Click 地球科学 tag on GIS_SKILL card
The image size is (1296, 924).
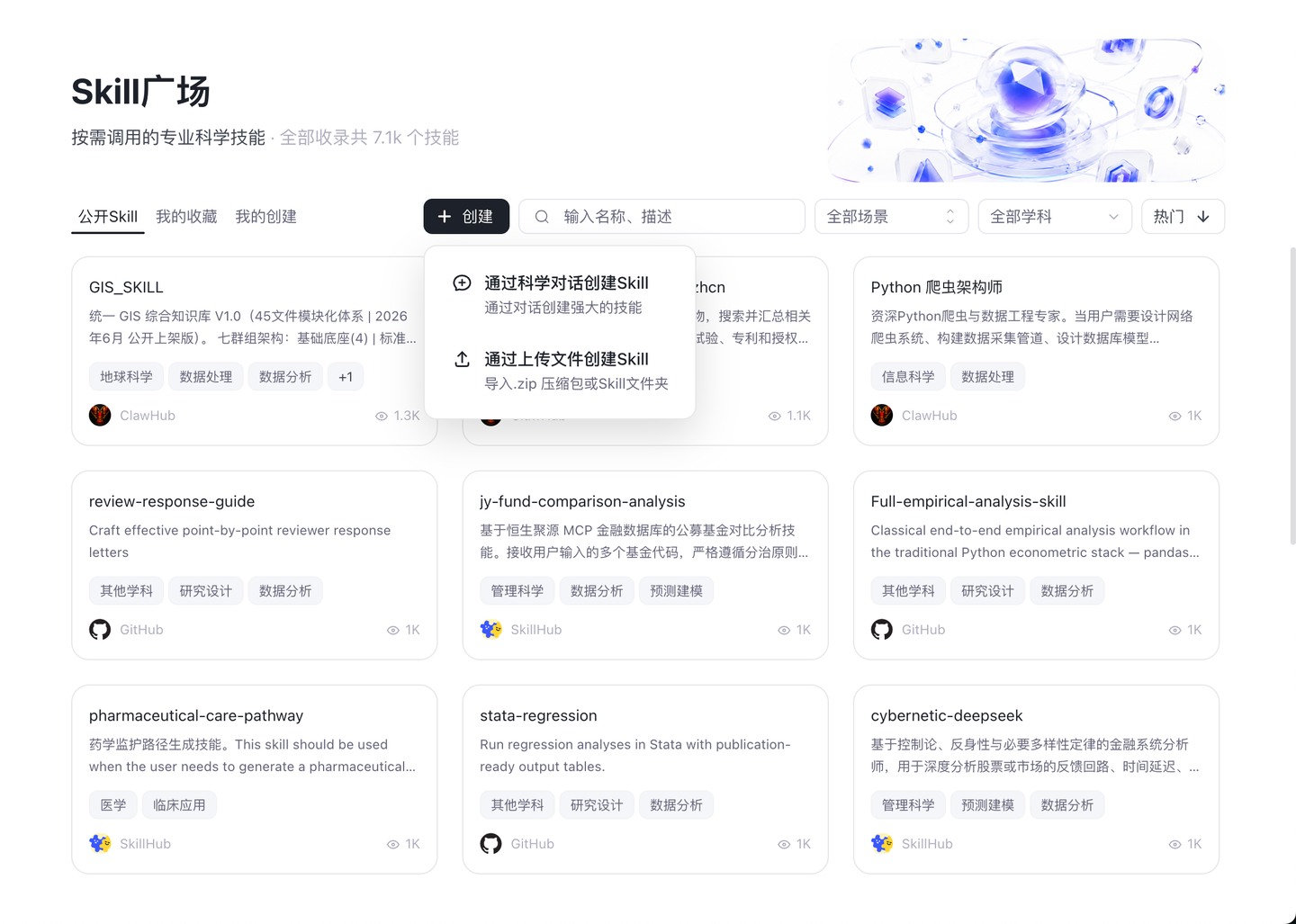[x=126, y=377]
